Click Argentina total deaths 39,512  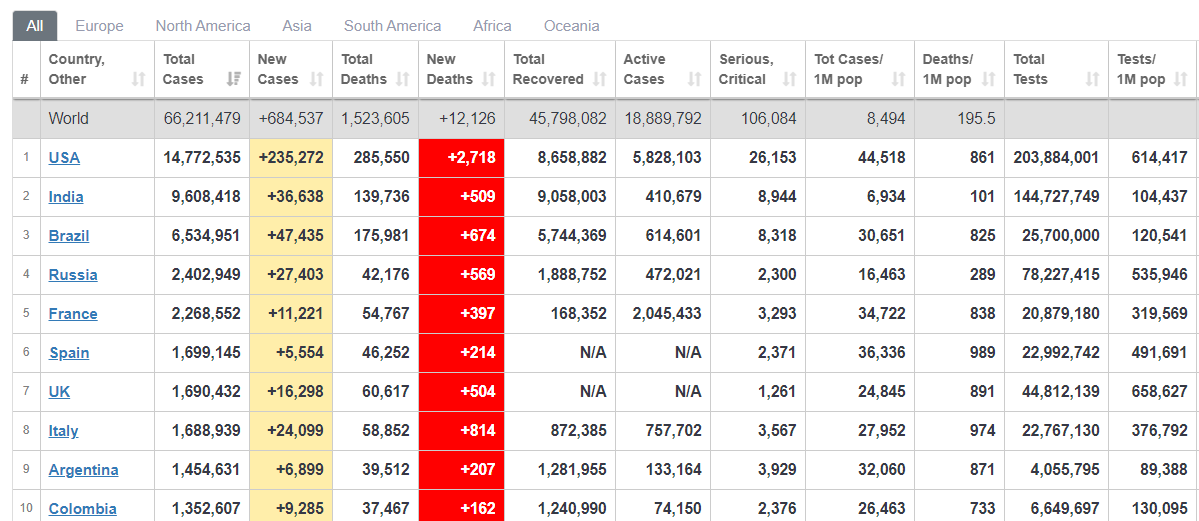382,470
